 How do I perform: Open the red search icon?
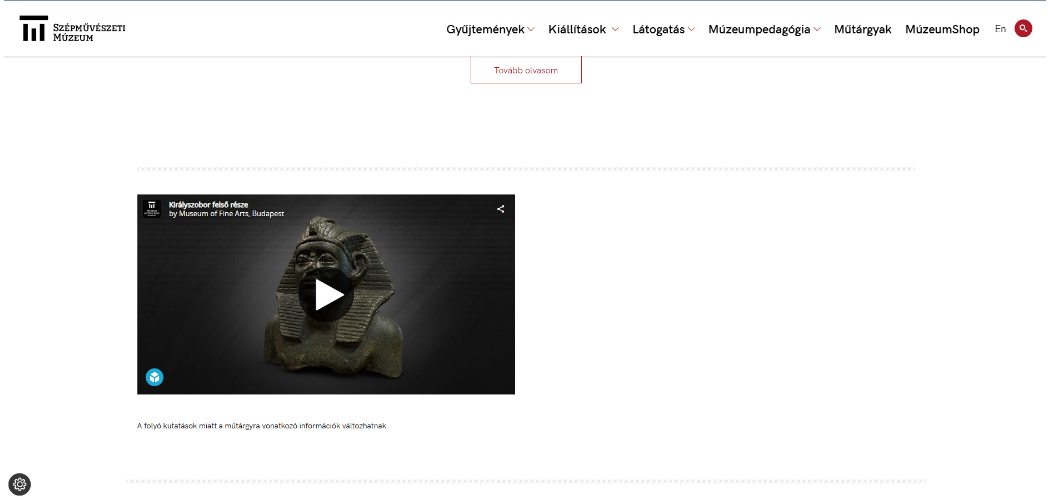pyautogui.click(x=1023, y=29)
